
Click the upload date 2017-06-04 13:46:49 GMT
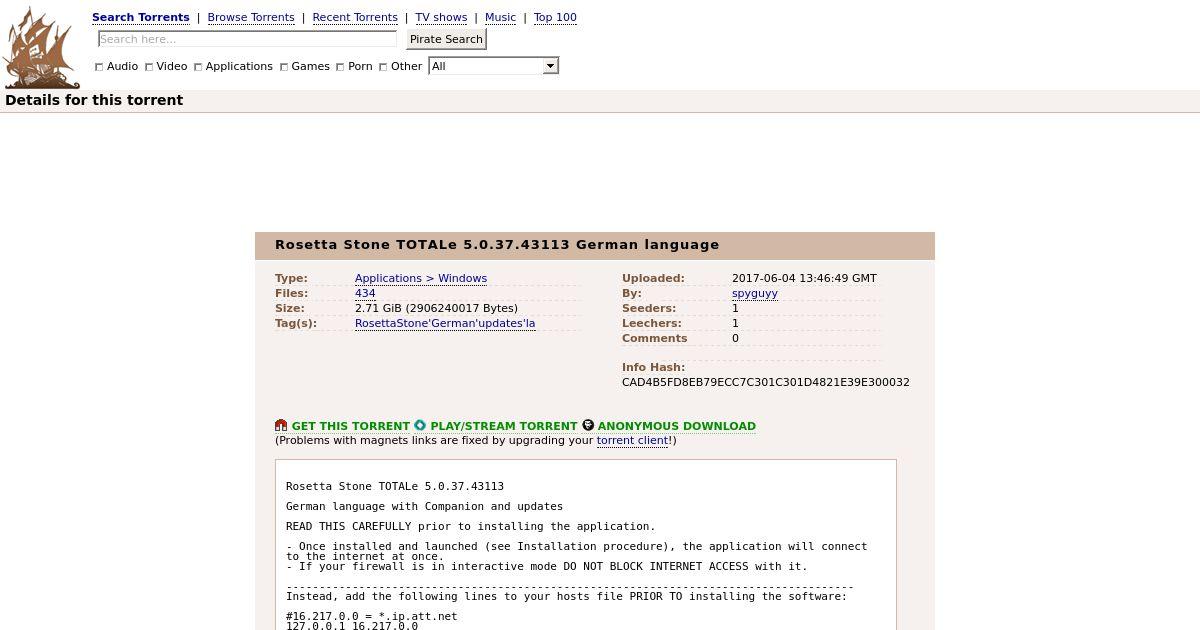tap(804, 278)
